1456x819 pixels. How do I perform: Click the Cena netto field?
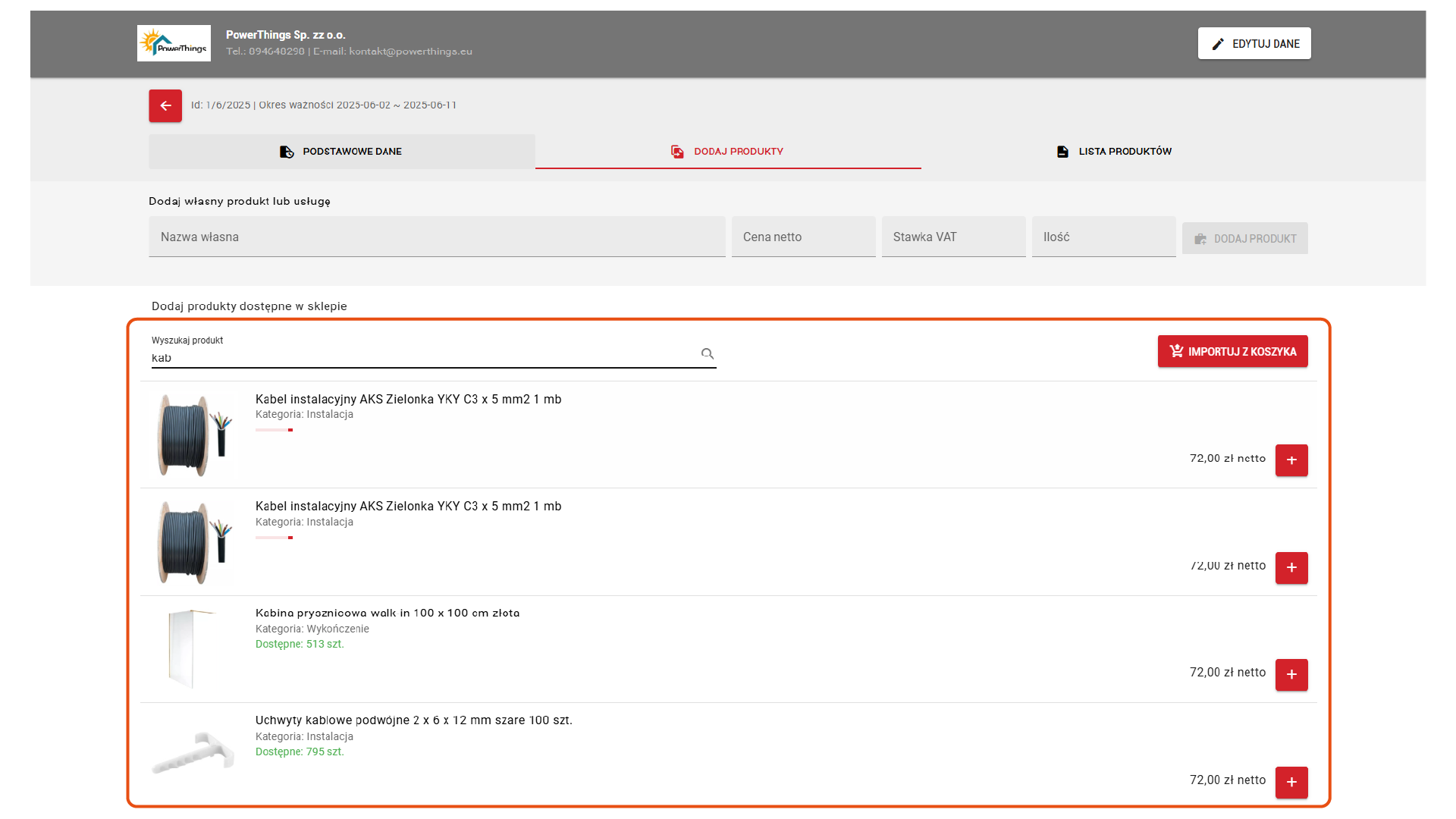[x=803, y=237]
